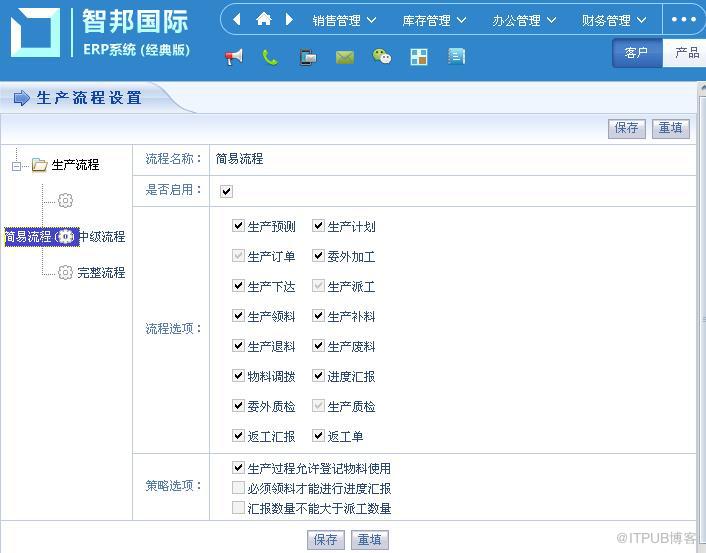Expand the 销售管理 dropdown menu
Screen dimensions: 706x553
[x=344, y=20]
